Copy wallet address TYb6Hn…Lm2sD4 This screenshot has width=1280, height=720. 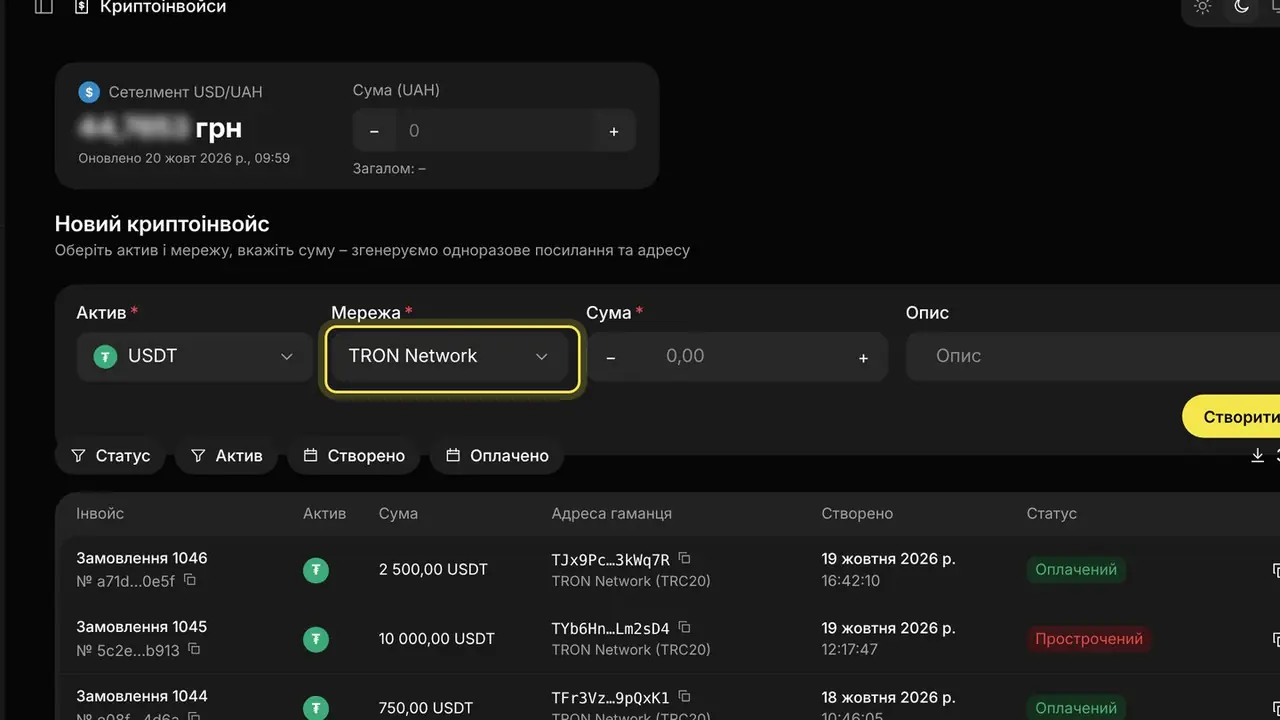point(685,628)
